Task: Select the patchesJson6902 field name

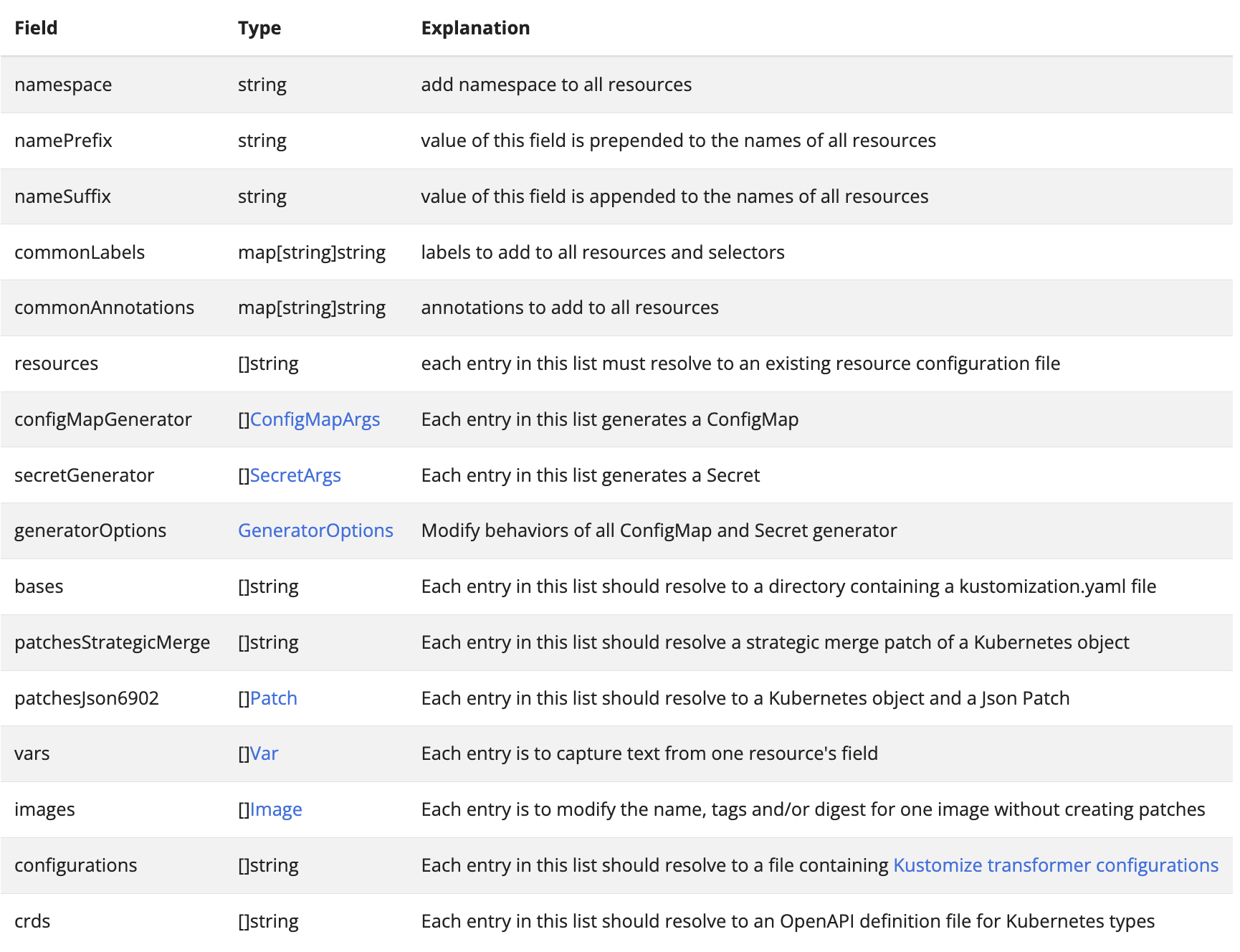Action: [87, 698]
